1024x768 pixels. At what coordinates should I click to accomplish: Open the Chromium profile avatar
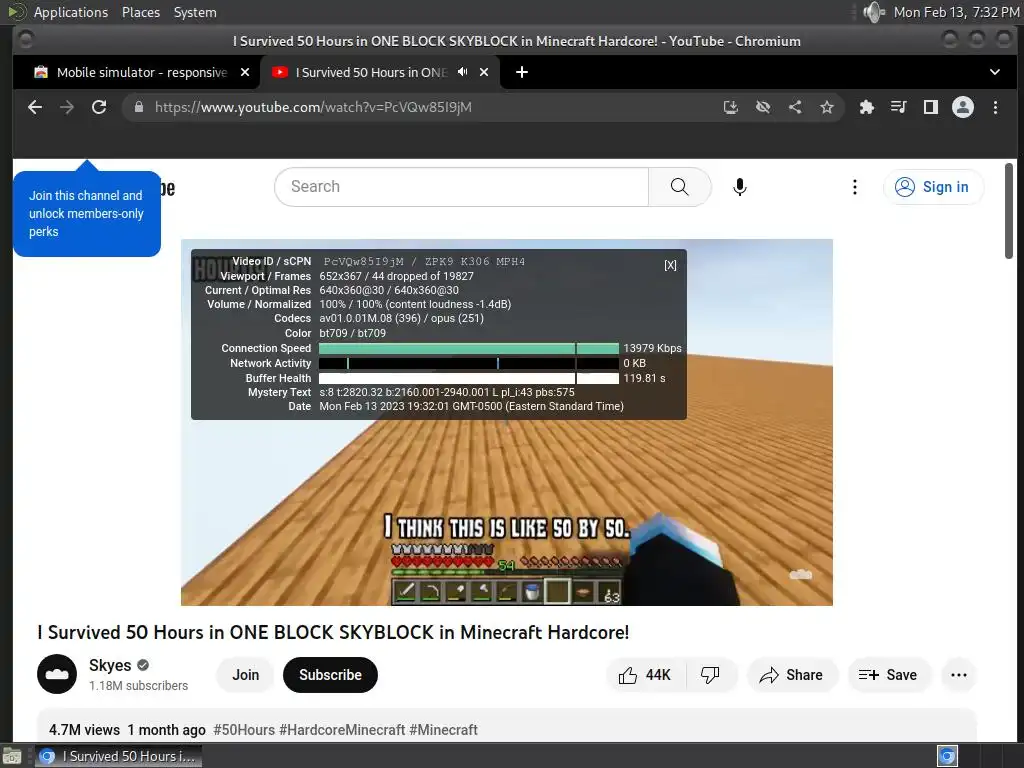coord(963,107)
